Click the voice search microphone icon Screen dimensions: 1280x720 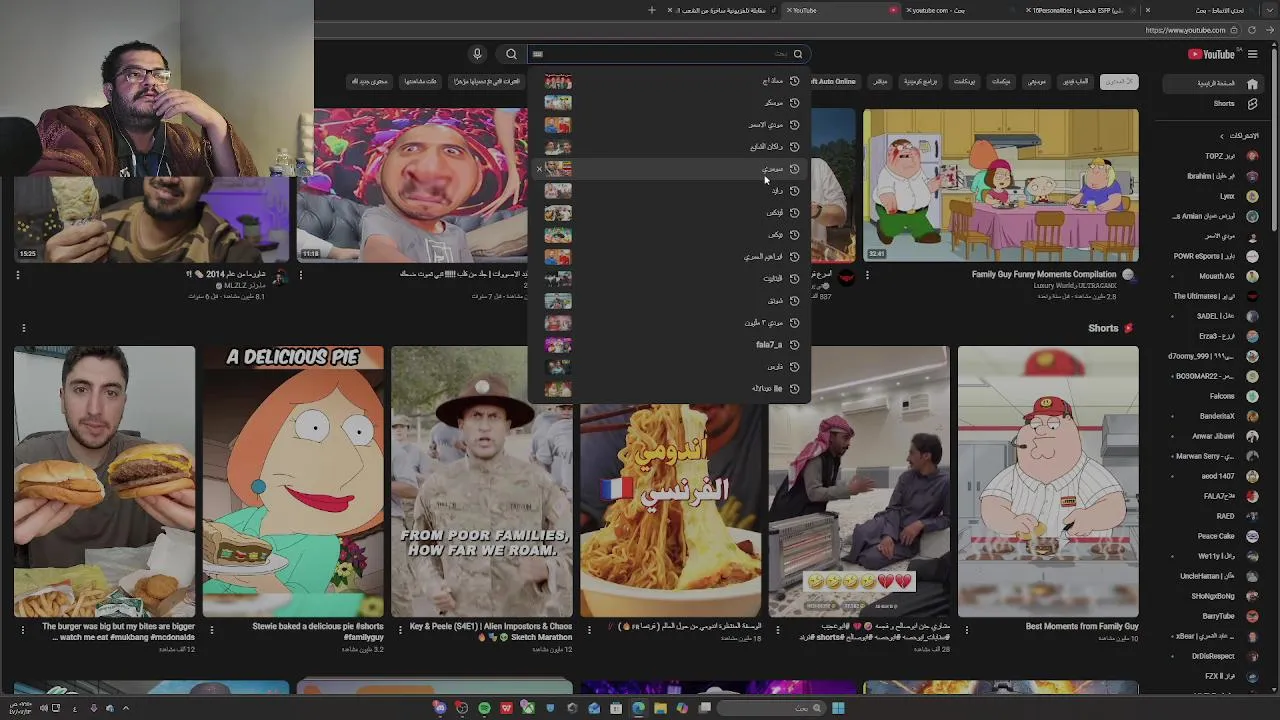[477, 54]
